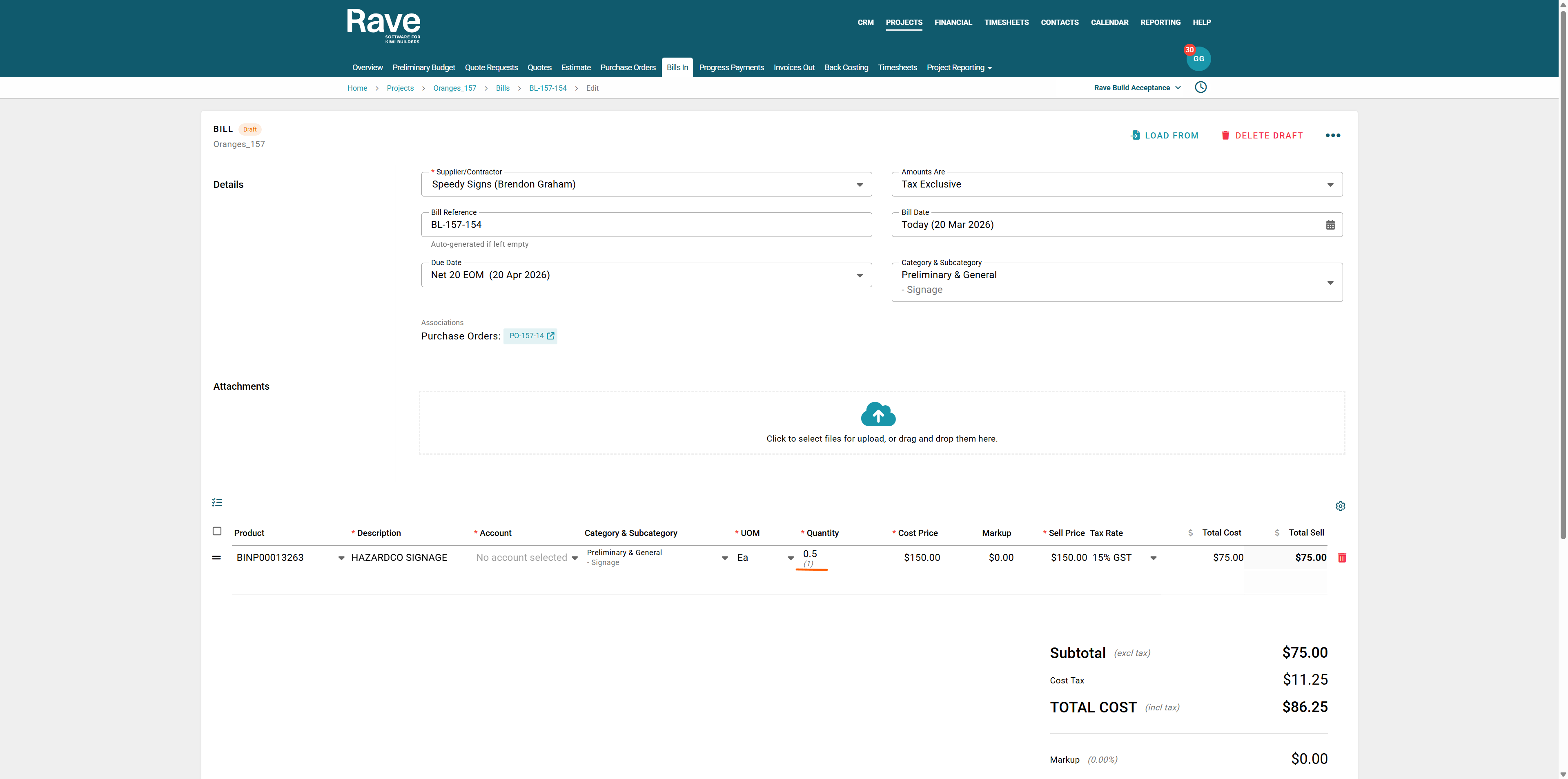Open the FINANCIAL top menu
The image size is (1568, 779).
tap(953, 22)
